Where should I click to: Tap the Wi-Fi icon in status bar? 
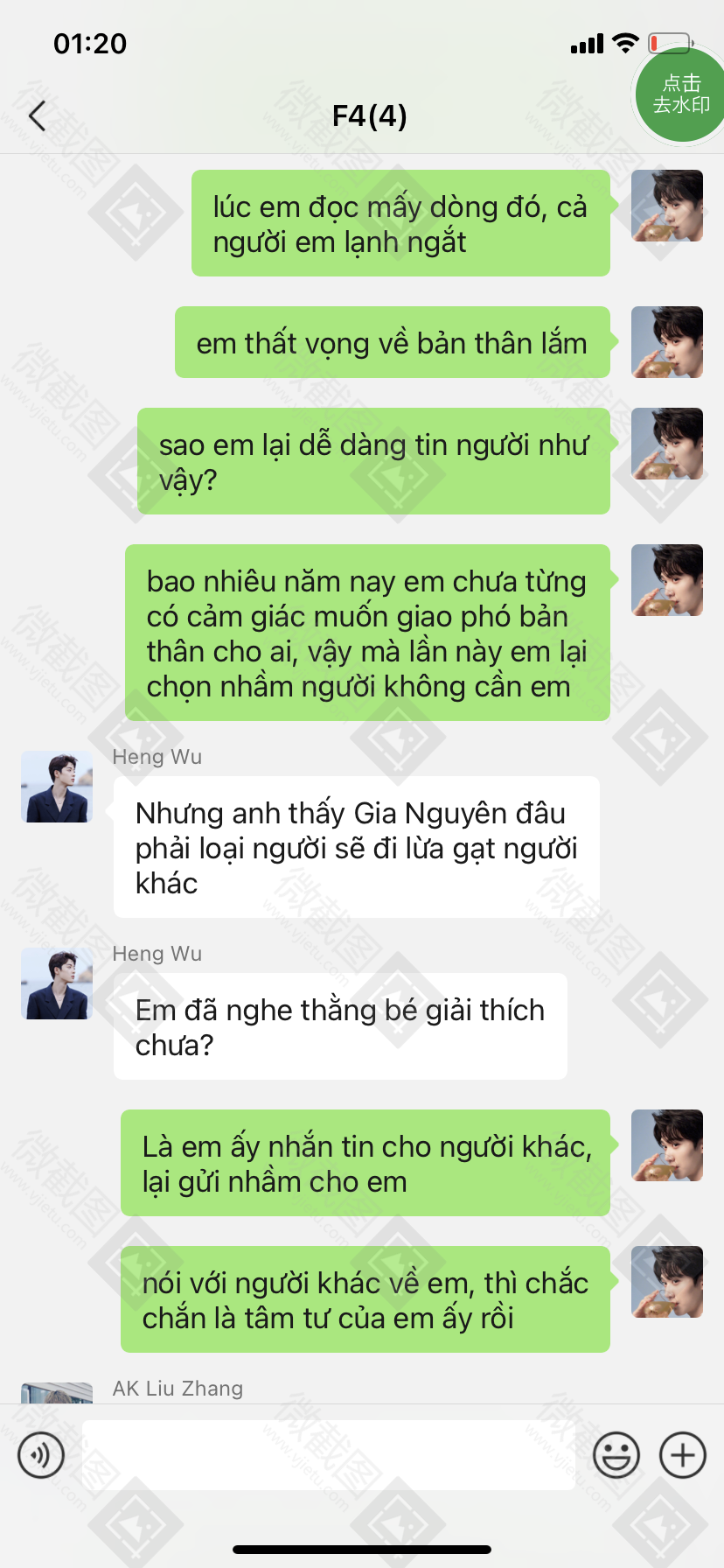(625, 43)
